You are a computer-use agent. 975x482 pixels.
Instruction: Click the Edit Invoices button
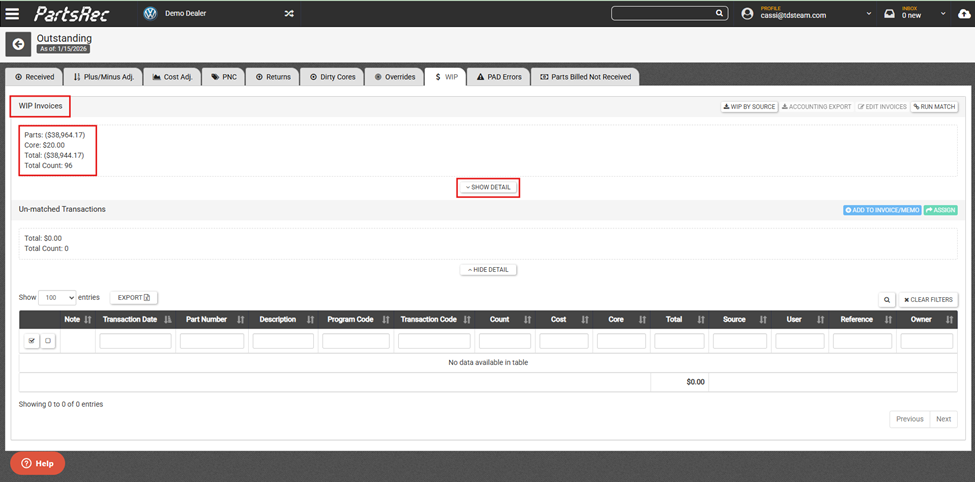click(x=882, y=107)
